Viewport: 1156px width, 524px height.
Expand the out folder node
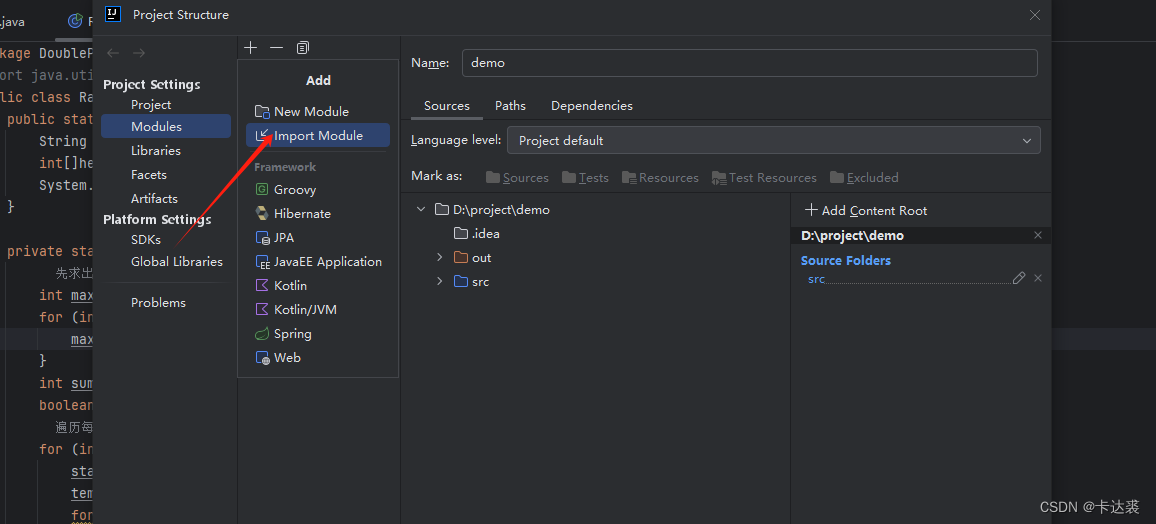point(439,258)
